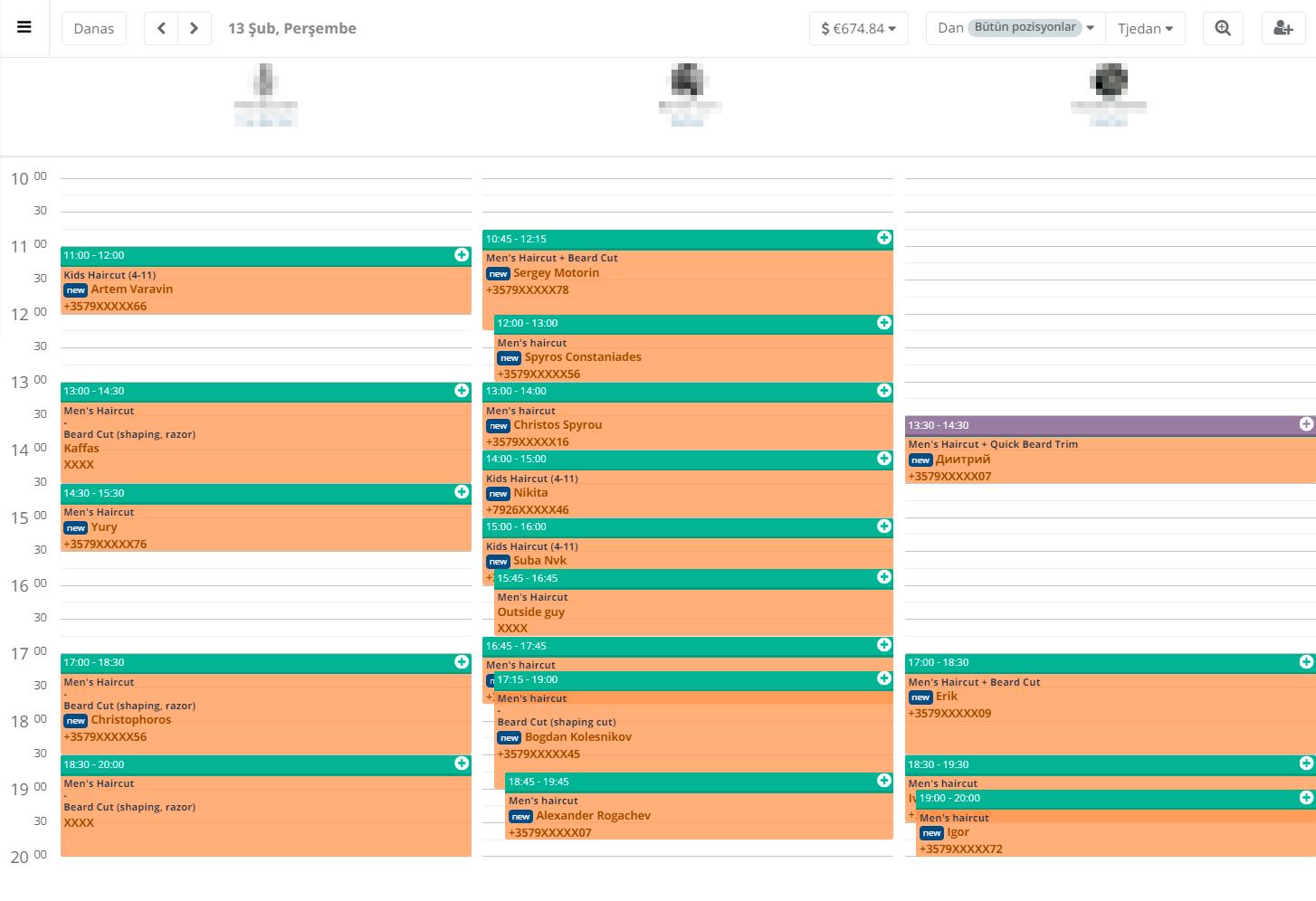This screenshot has height=901, width=1316.
Task: Click plus on 13:00 - 14:30 appointment
Action: coord(462,391)
